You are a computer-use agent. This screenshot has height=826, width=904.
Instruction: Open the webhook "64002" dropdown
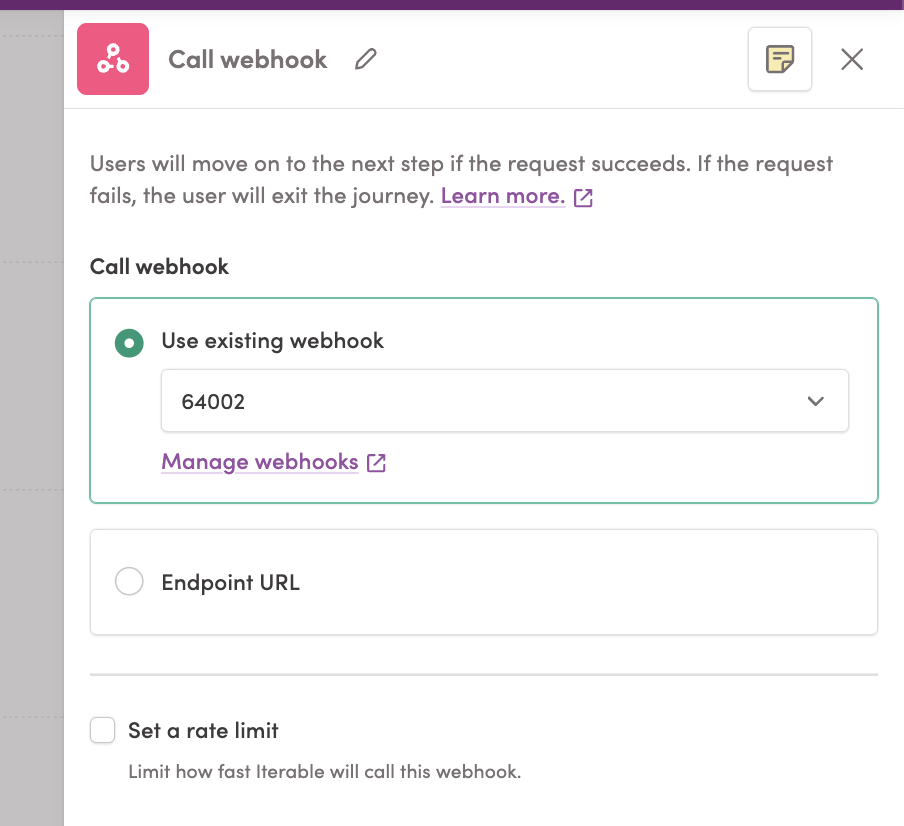click(505, 400)
